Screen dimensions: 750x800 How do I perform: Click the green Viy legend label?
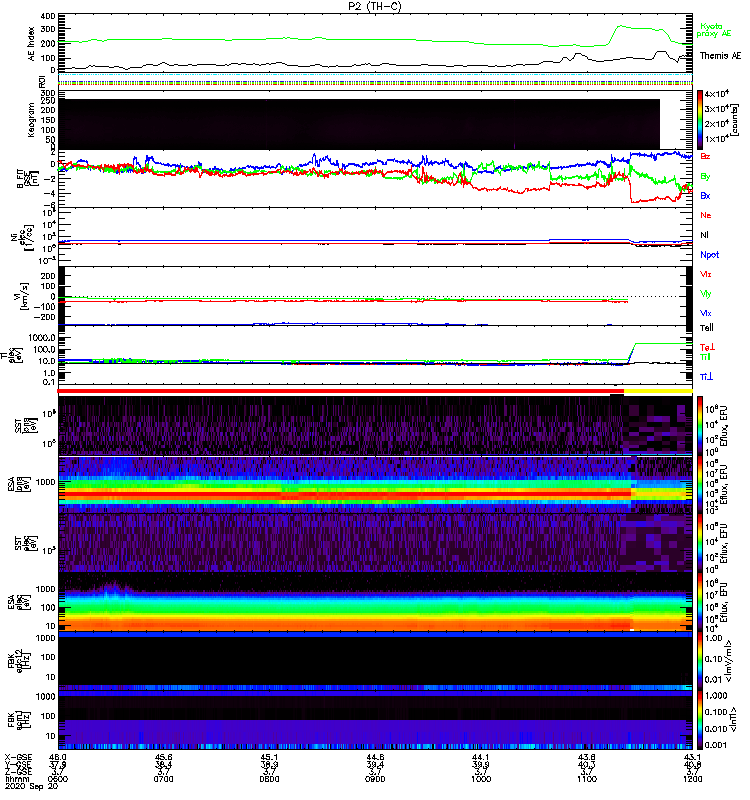click(706, 294)
